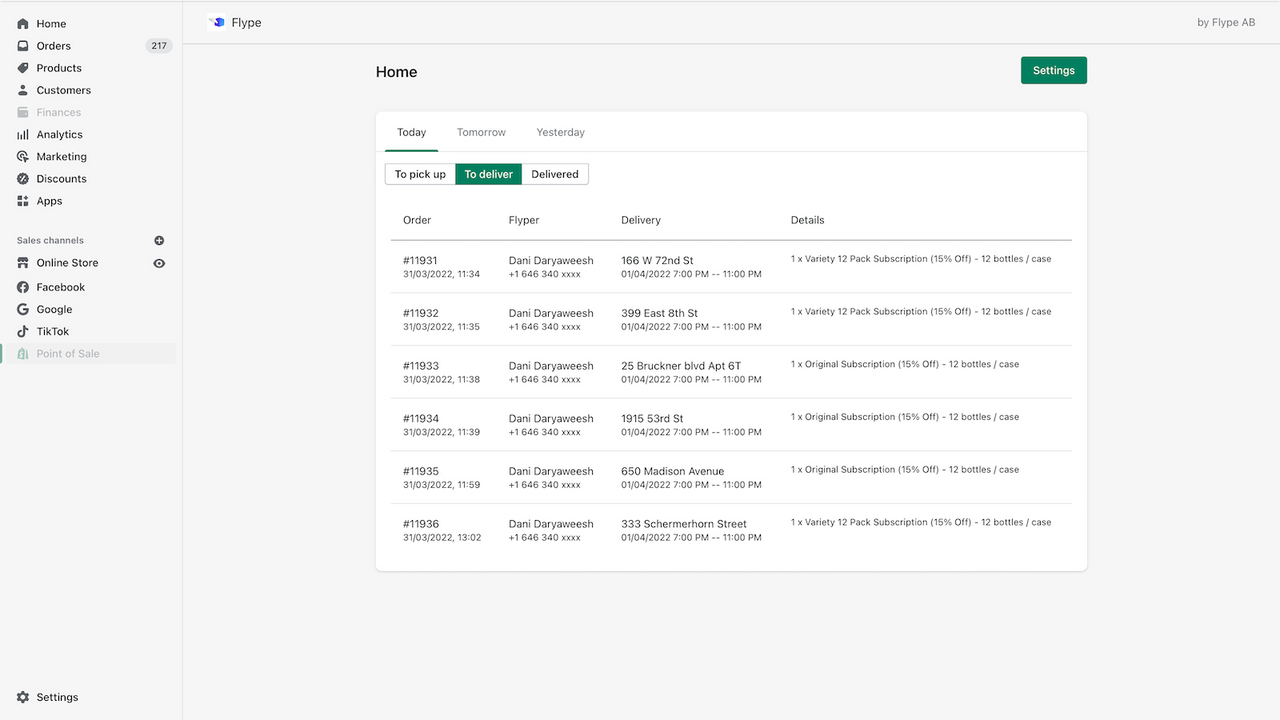Viewport: 1280px width, 720px height.
Task: Click the Discounts percent badge icon
Action: click(x=23, y=179)
